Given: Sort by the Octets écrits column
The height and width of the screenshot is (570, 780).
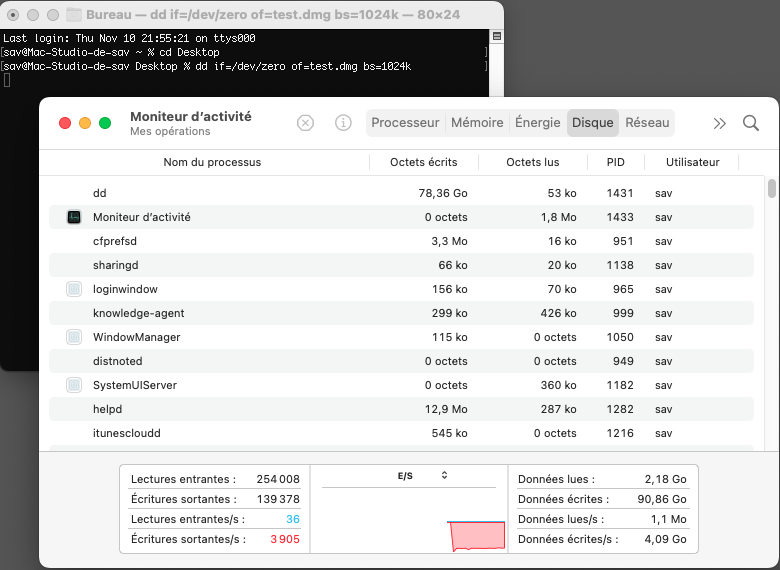Looking at the screenshot, I should tap(423, 162).
